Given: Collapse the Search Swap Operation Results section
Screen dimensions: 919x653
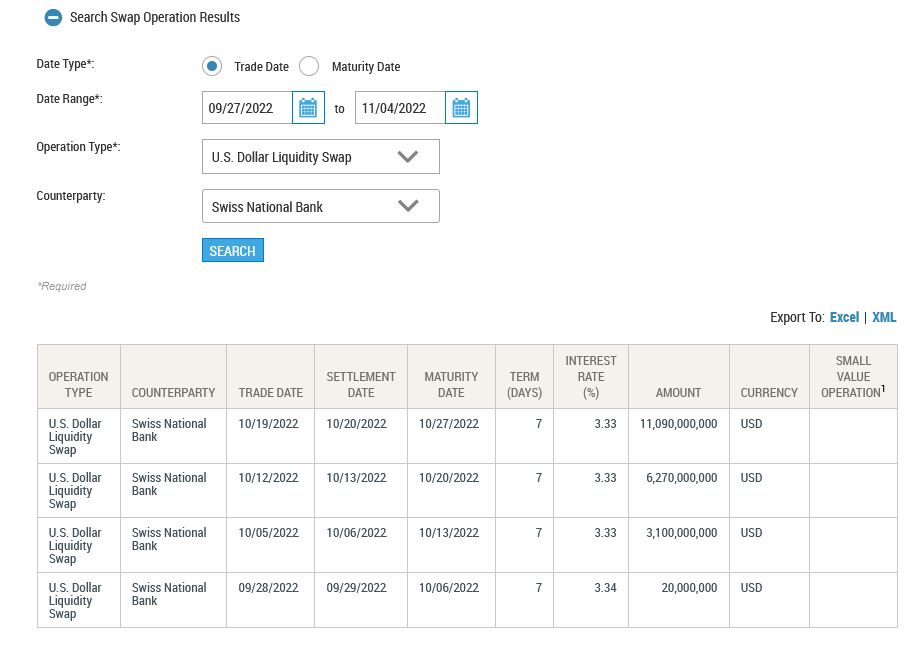Looking at the screenshot, I should pos(53,18).
